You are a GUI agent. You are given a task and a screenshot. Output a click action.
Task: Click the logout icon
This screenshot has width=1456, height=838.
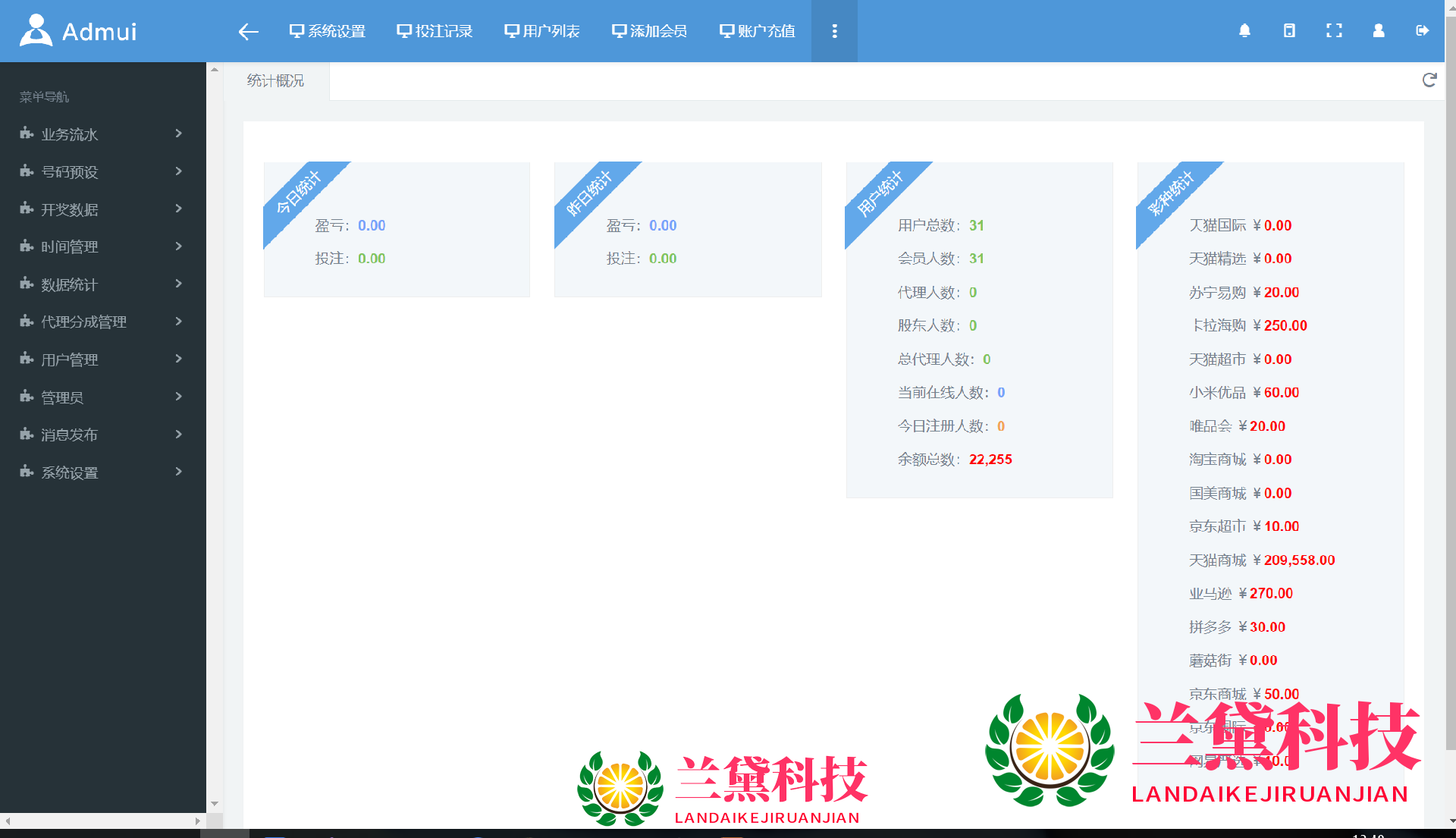pyautogui.click(x=1423, y=30)
